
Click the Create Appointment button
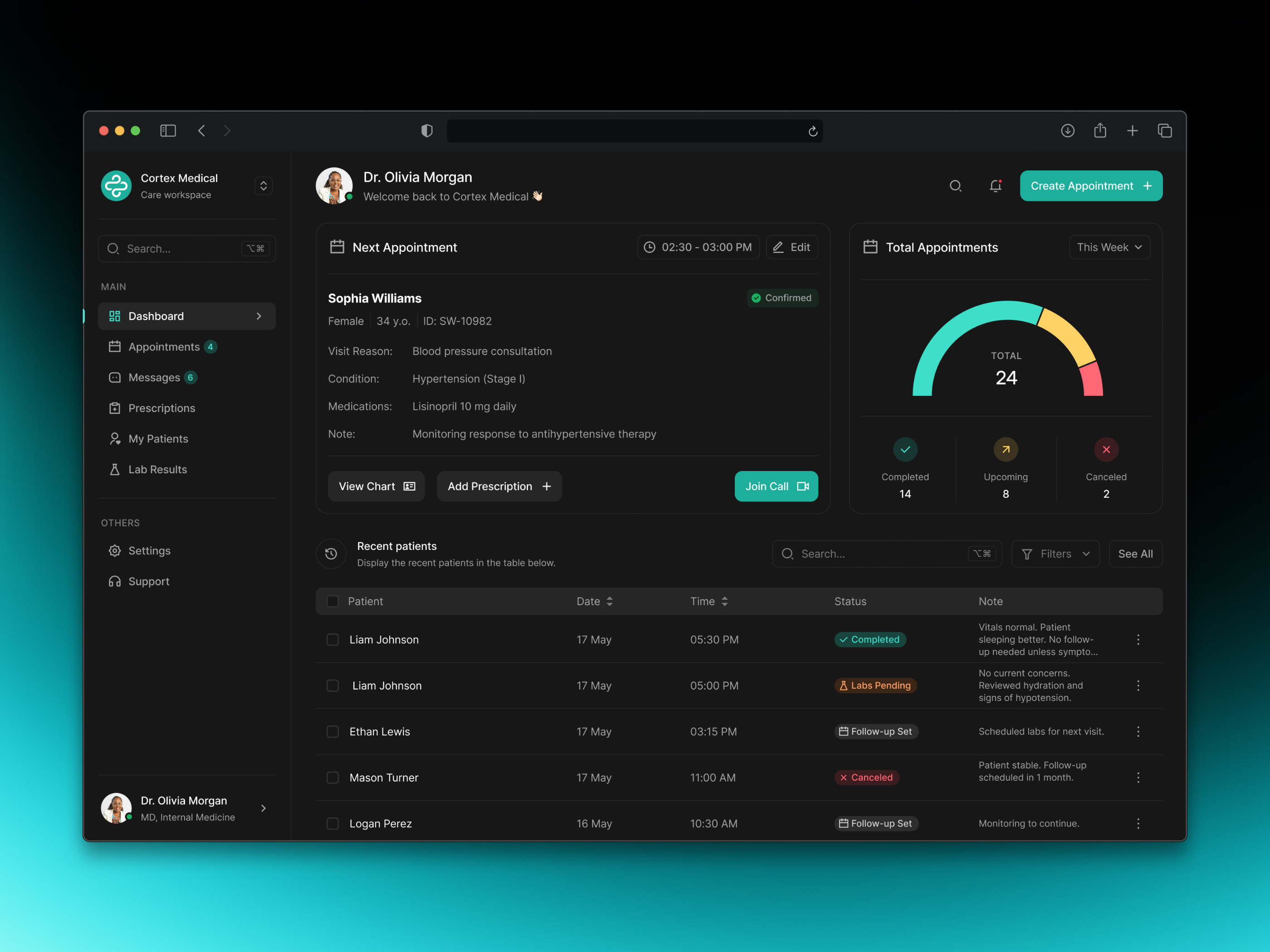(x=1090, y=185)
